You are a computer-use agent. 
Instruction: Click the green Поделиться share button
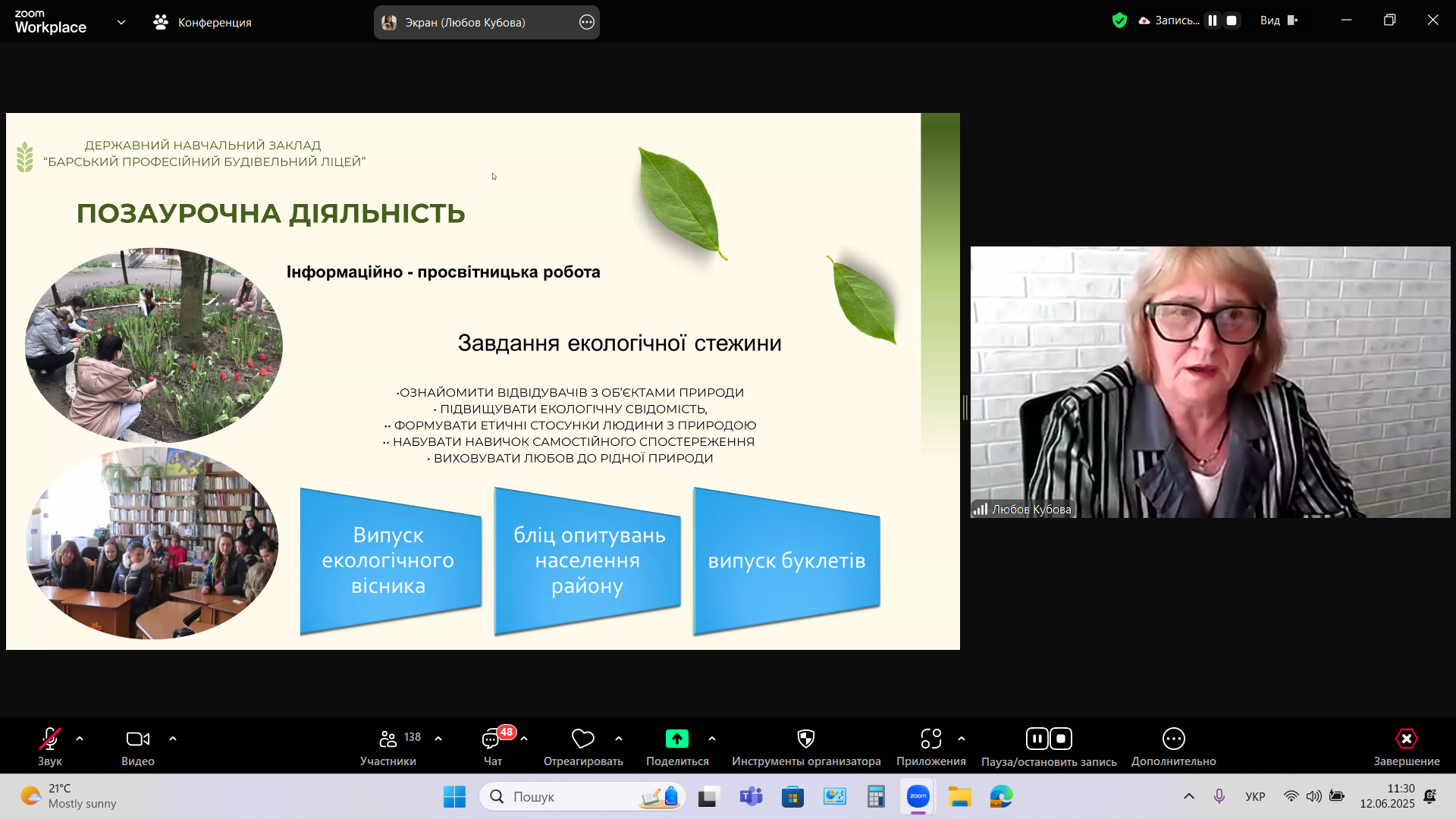676,739
